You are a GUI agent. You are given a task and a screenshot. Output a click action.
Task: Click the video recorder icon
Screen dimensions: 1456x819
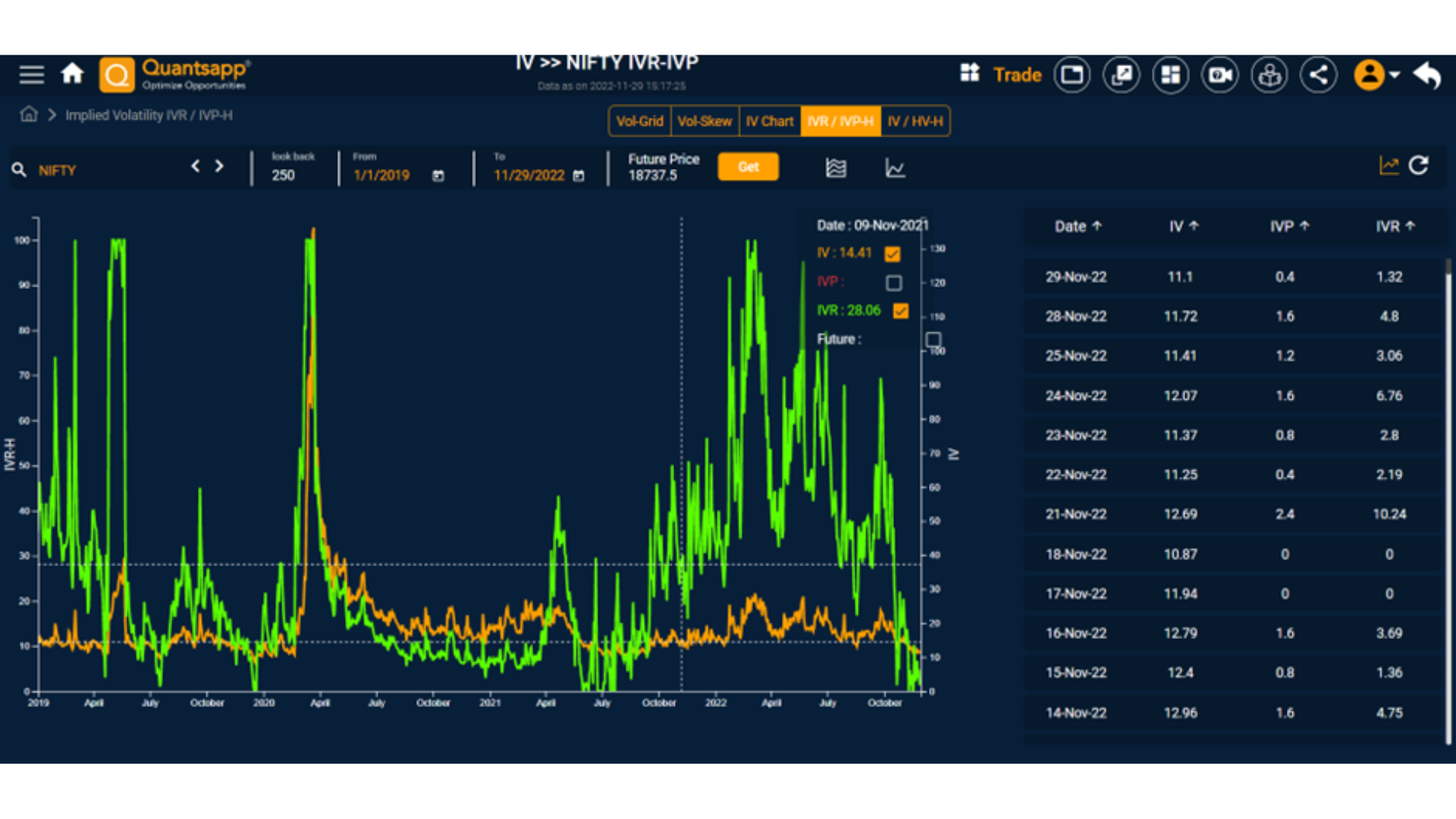point(1220,74)
